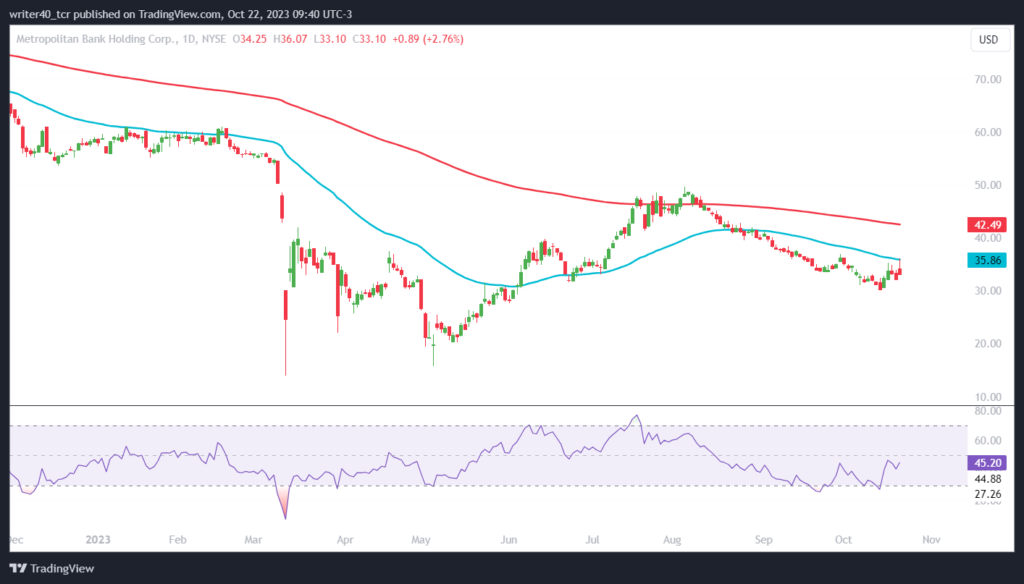Click the NYSE exchange label
The width and height of the screenshot is (1024, 584).
[x=214, y=39]
